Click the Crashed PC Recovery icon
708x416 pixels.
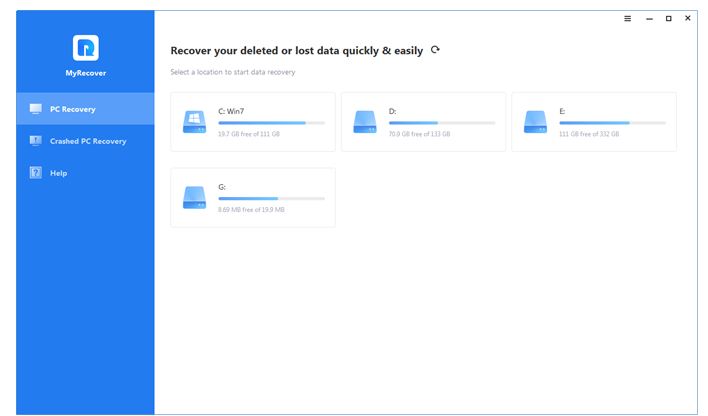36,141
